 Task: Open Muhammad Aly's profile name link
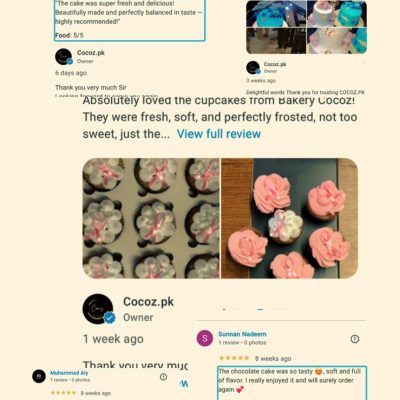(69, 373)
